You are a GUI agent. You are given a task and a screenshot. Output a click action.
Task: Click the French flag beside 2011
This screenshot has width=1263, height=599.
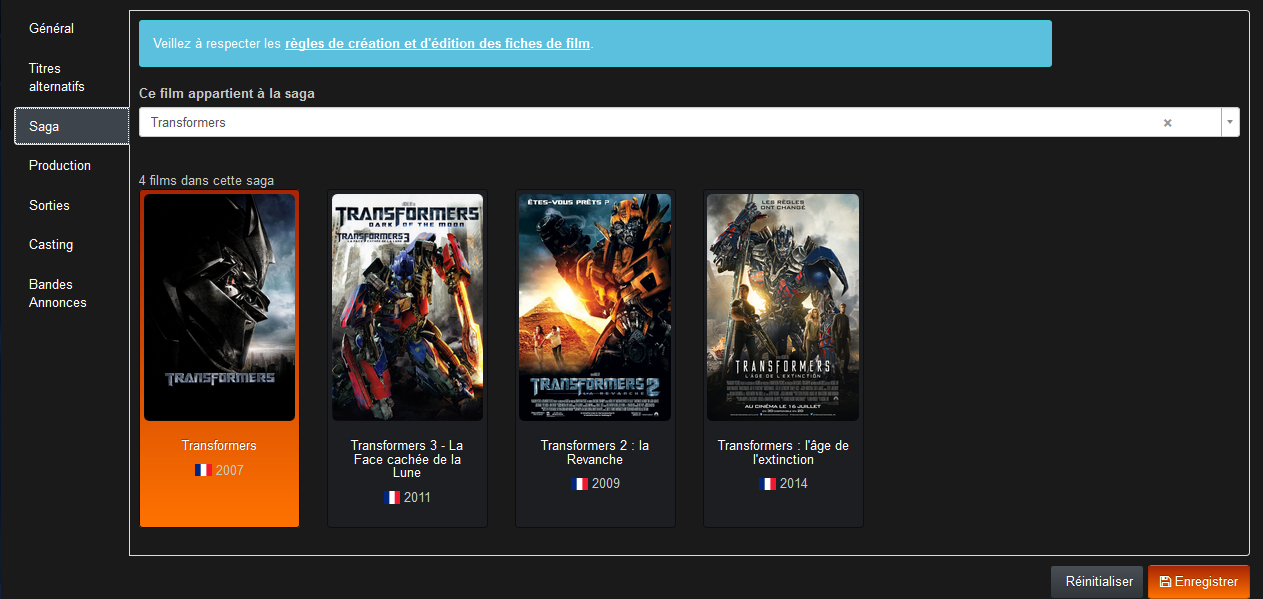392,497
